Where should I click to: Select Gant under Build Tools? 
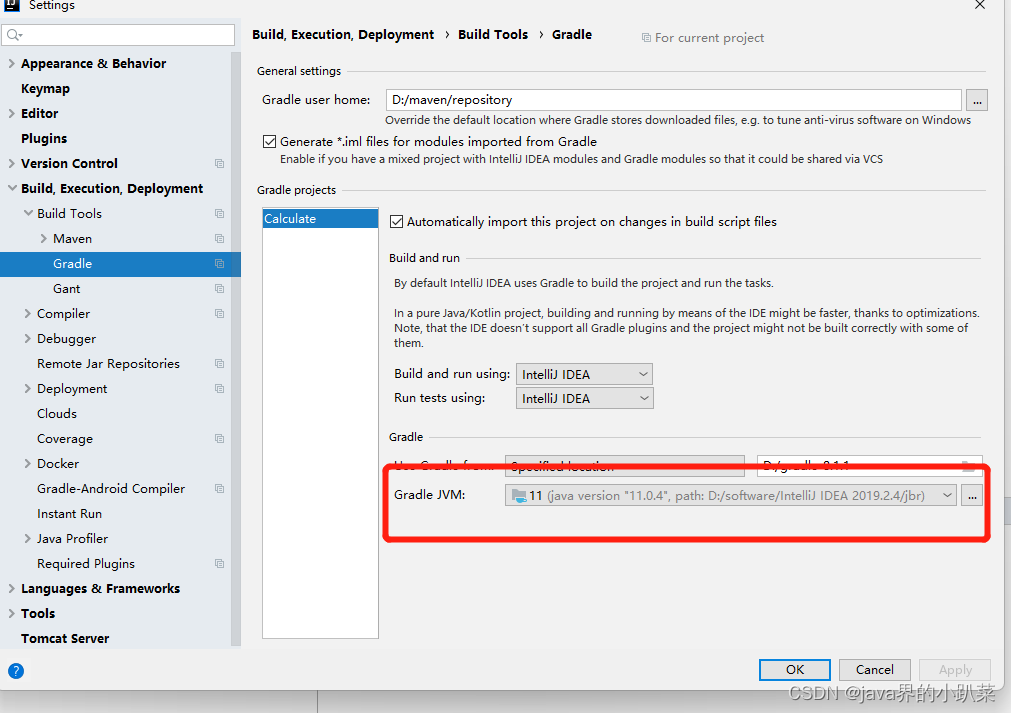tap(66, 289)
